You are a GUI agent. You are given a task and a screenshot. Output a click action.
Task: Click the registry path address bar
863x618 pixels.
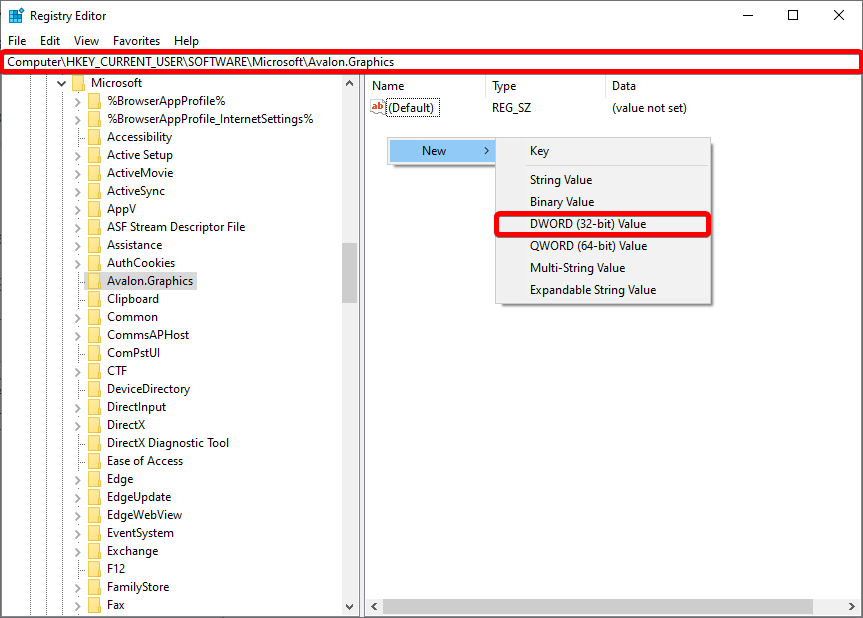[x=430, y=62]
